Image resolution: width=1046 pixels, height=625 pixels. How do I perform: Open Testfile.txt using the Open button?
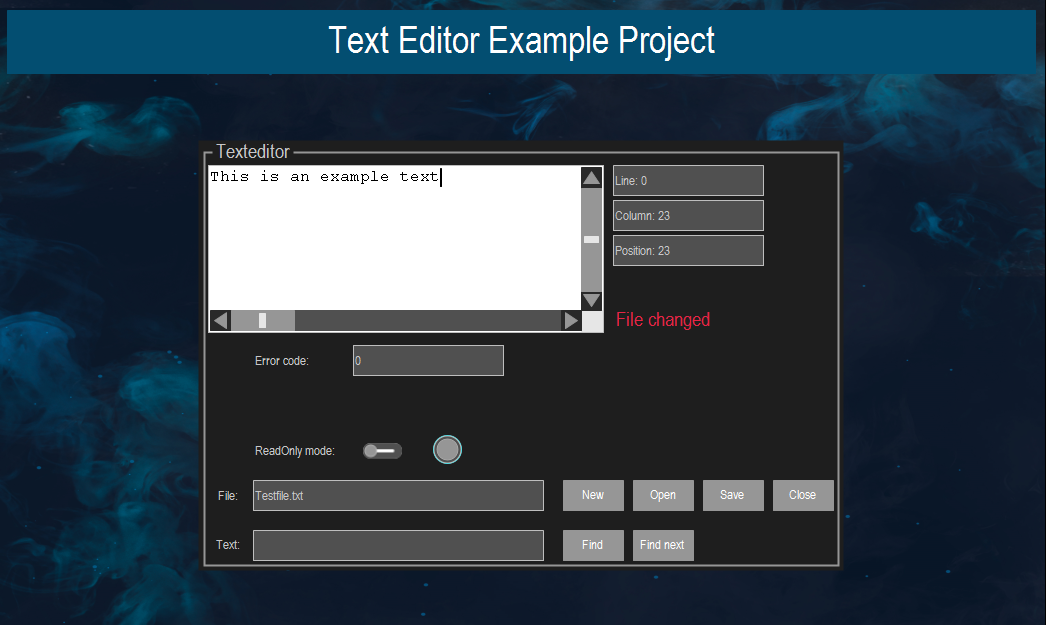pos(662,495)
